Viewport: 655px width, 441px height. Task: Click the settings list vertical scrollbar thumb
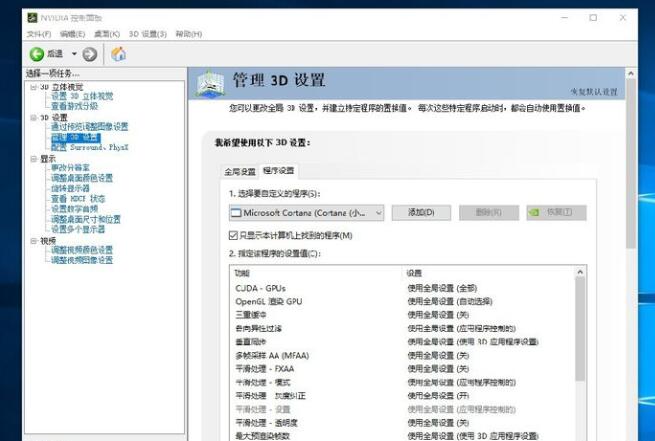tap(580, 329)
